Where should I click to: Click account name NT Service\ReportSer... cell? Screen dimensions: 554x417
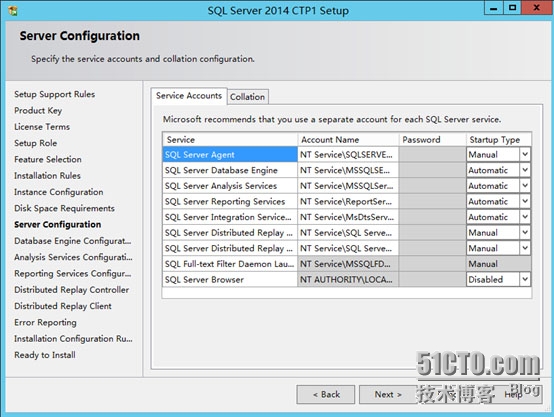[x=348, y=201]
